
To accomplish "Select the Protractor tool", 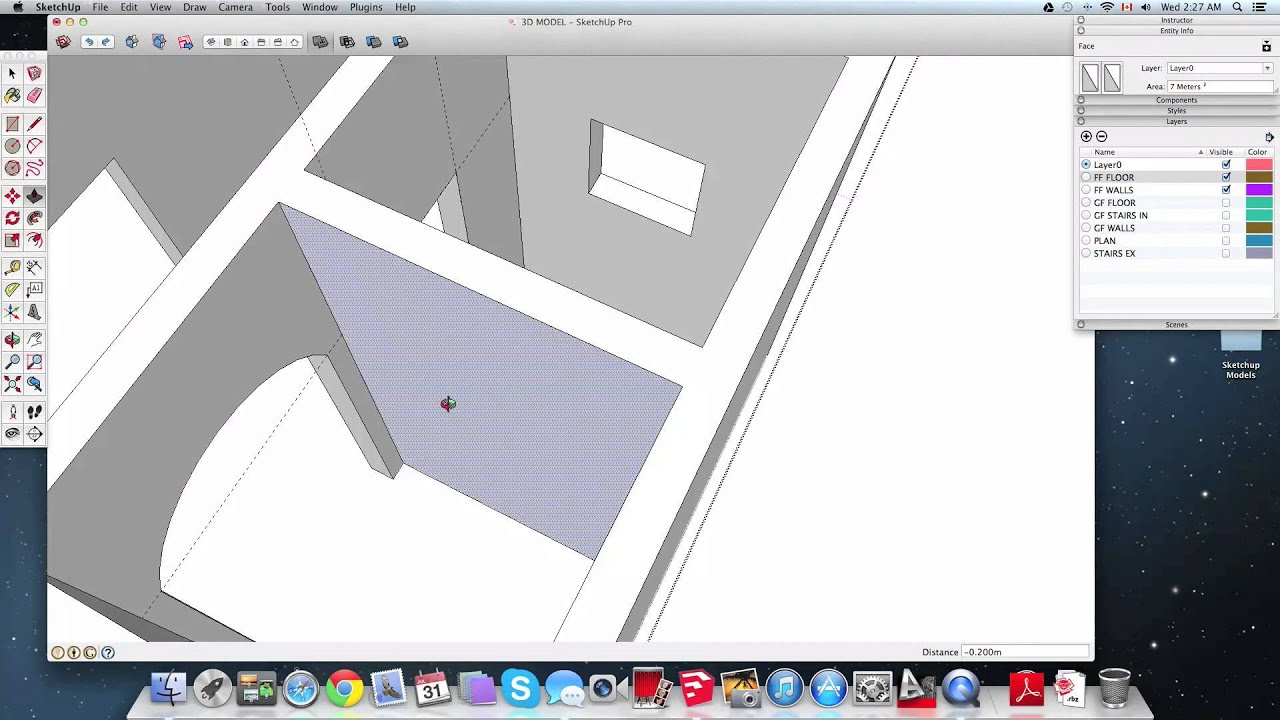I will (12, 290).
